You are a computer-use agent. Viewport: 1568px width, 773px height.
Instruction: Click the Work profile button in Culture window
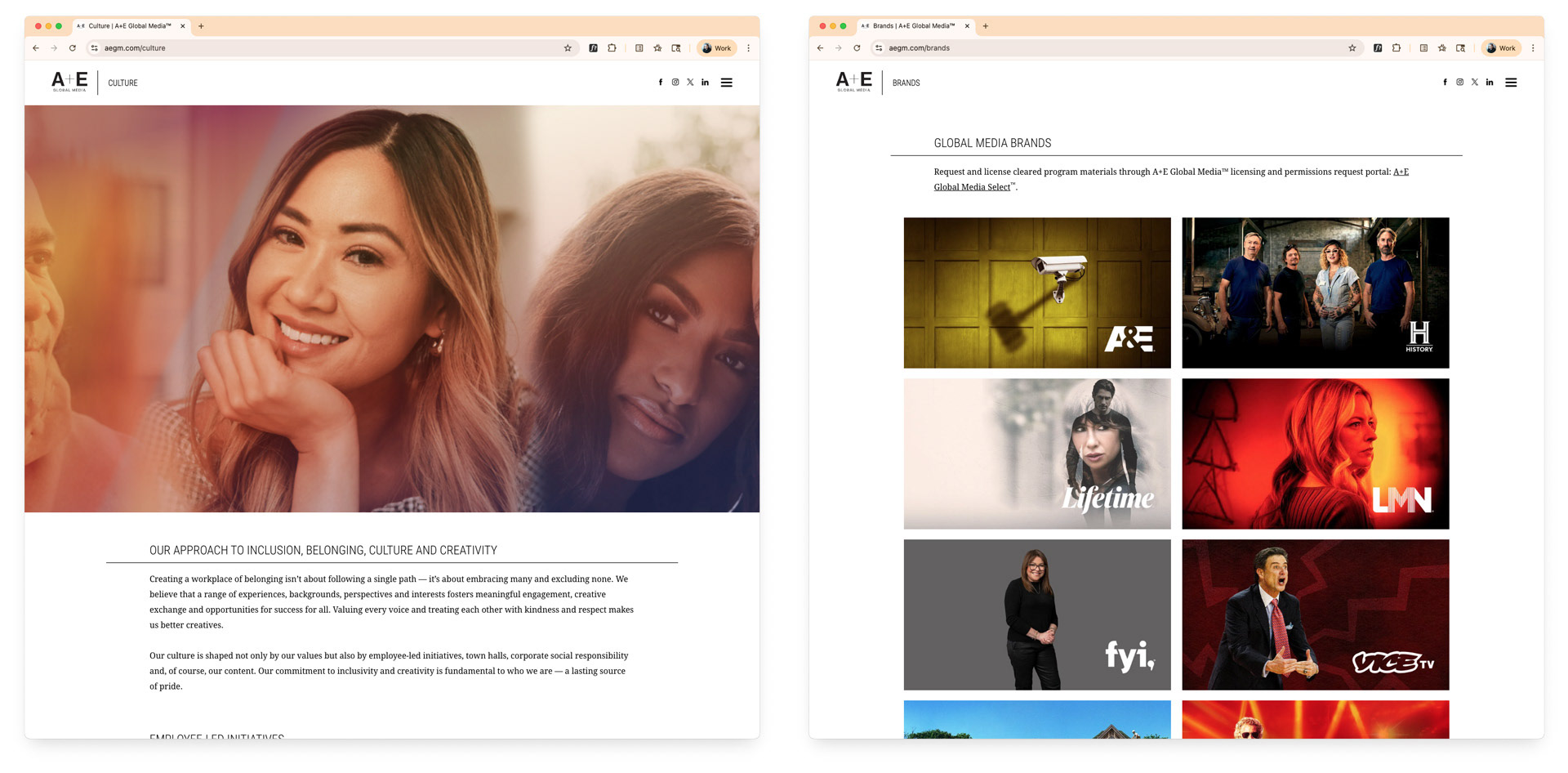(x=716, y=48)
